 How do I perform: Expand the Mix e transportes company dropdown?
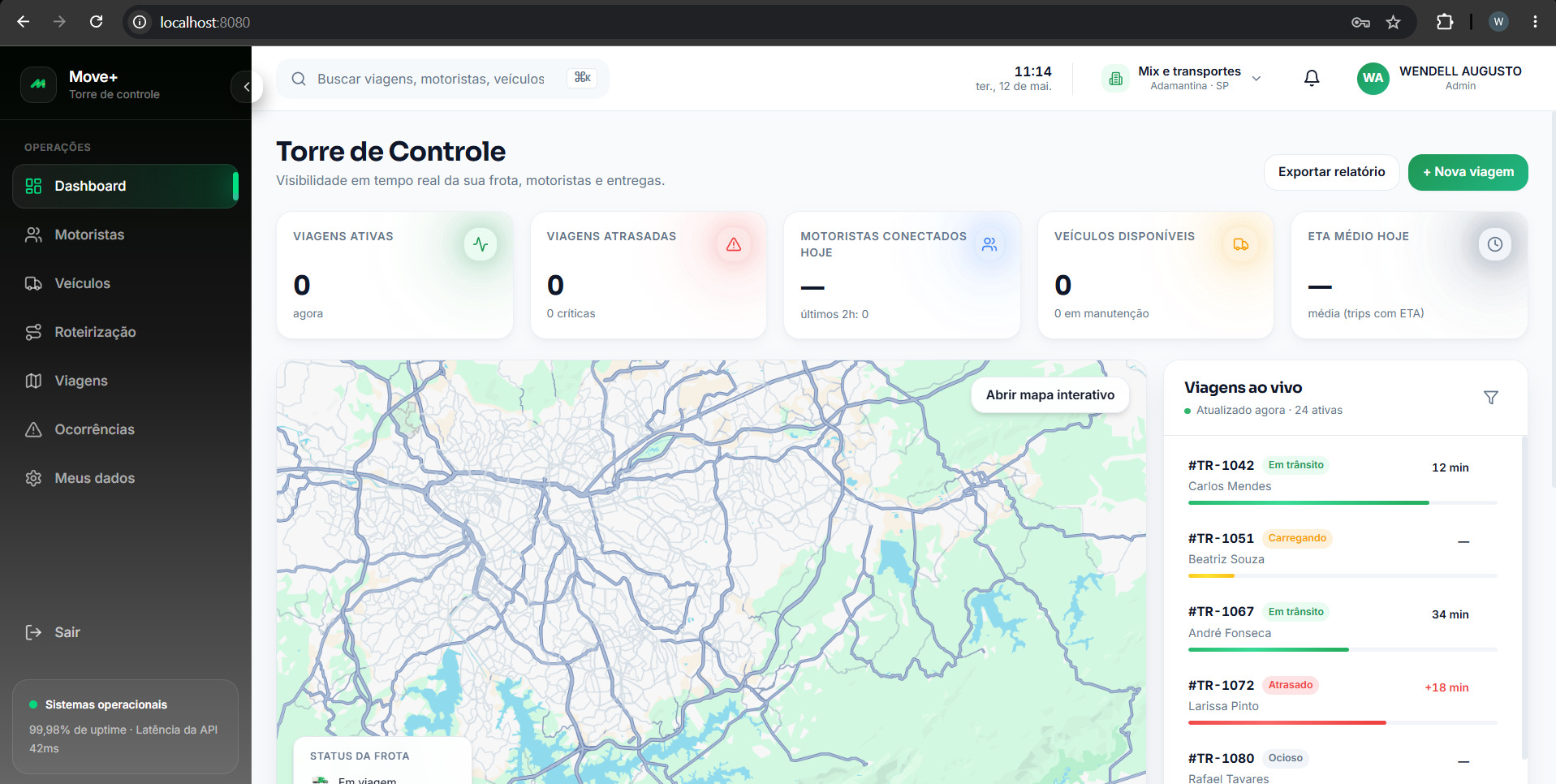(1182, 79)
